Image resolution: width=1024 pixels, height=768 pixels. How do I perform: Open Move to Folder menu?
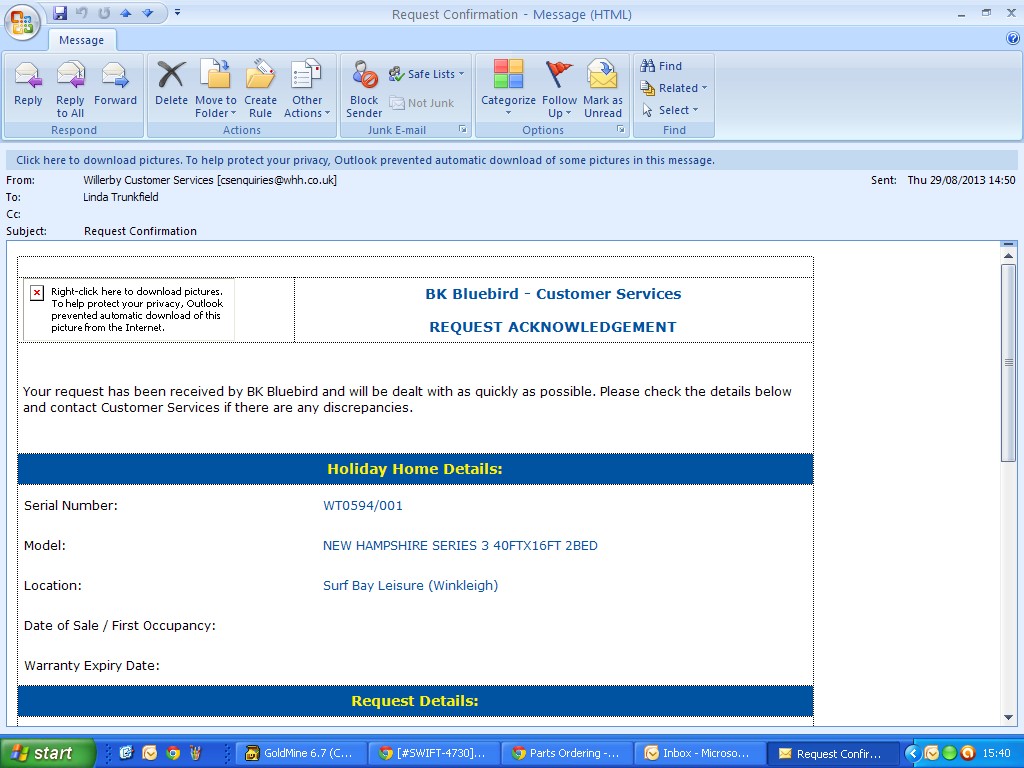coord(216,90)
